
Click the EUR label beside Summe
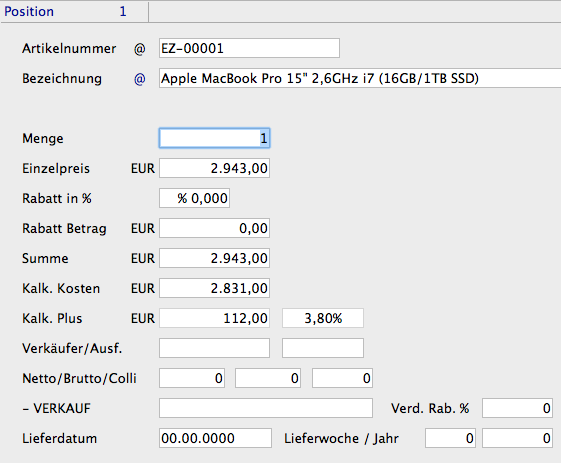coord(143,259)
